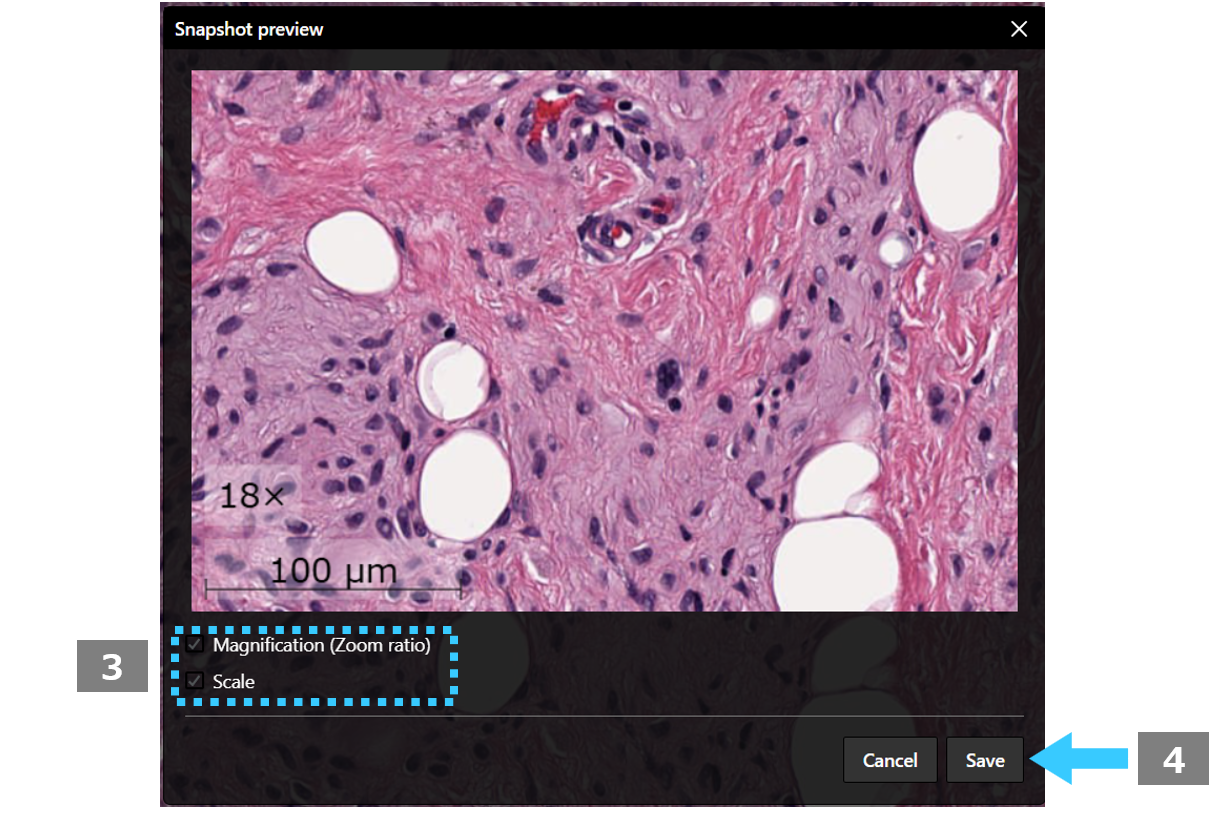Click the Cancel button
1215x816 pixels.
890,760
